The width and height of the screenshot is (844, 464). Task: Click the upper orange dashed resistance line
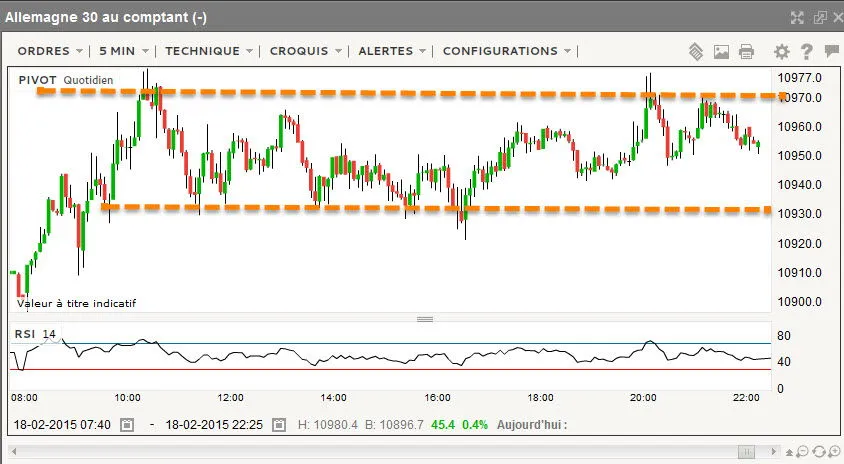(409, 94)
